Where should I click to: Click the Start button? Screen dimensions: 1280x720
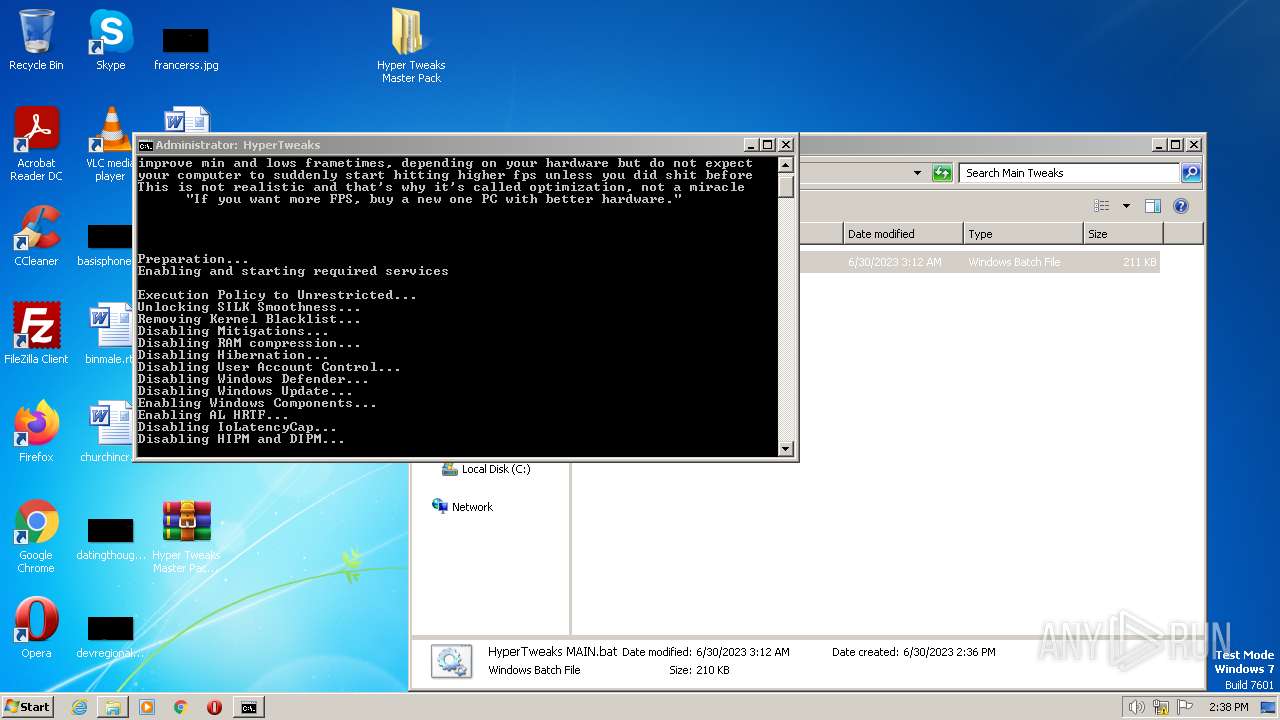point(27,707)
